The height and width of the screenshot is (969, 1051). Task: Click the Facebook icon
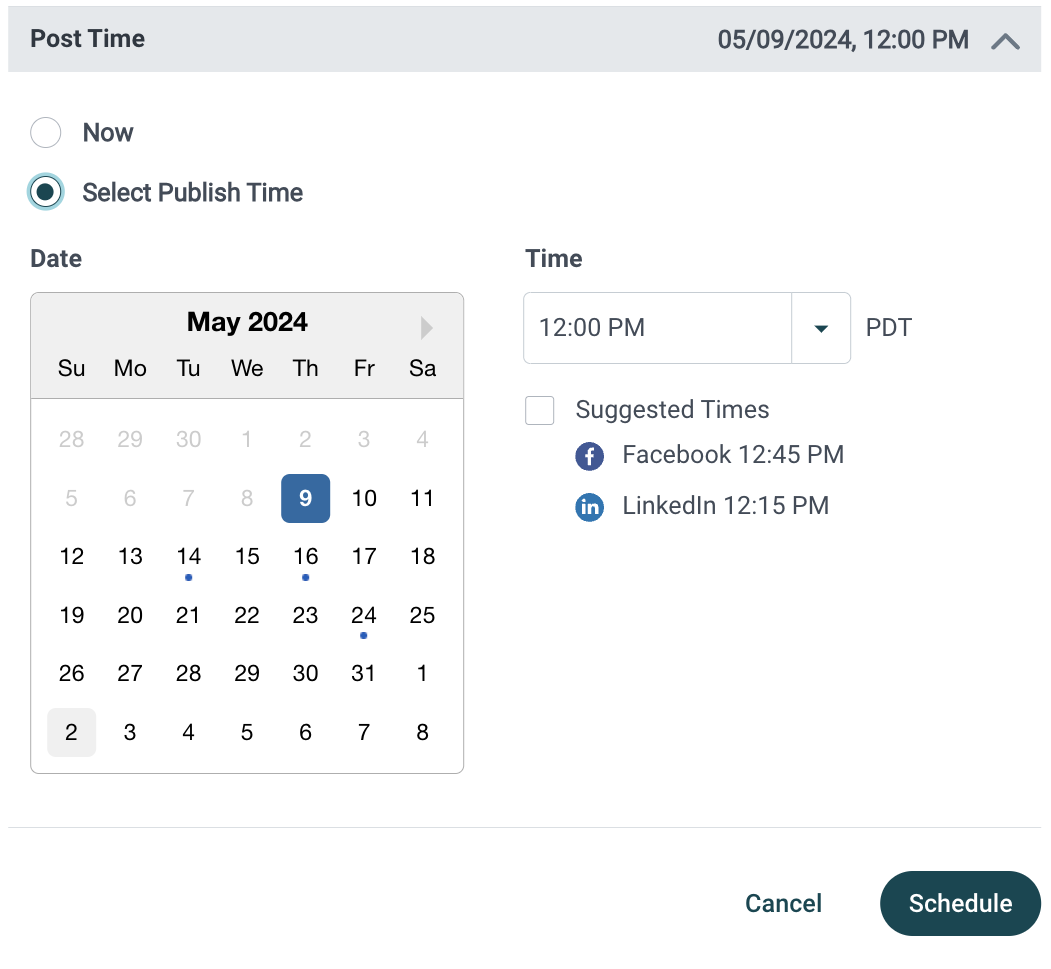(x=590, y=456)
